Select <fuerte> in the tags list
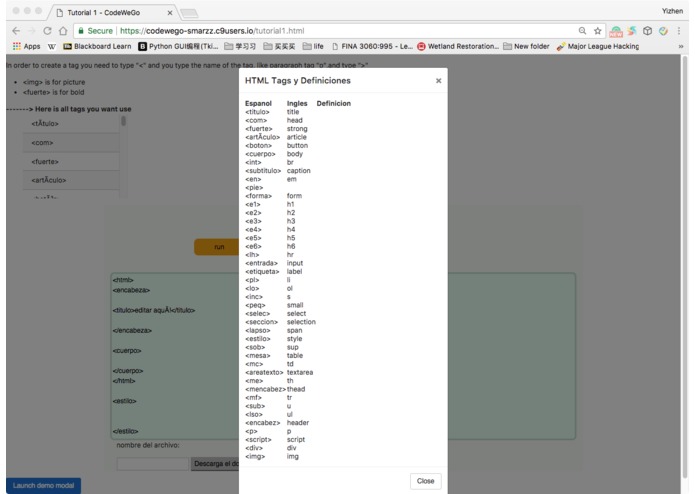Screen dimensions: 695x494 [71, 162]
